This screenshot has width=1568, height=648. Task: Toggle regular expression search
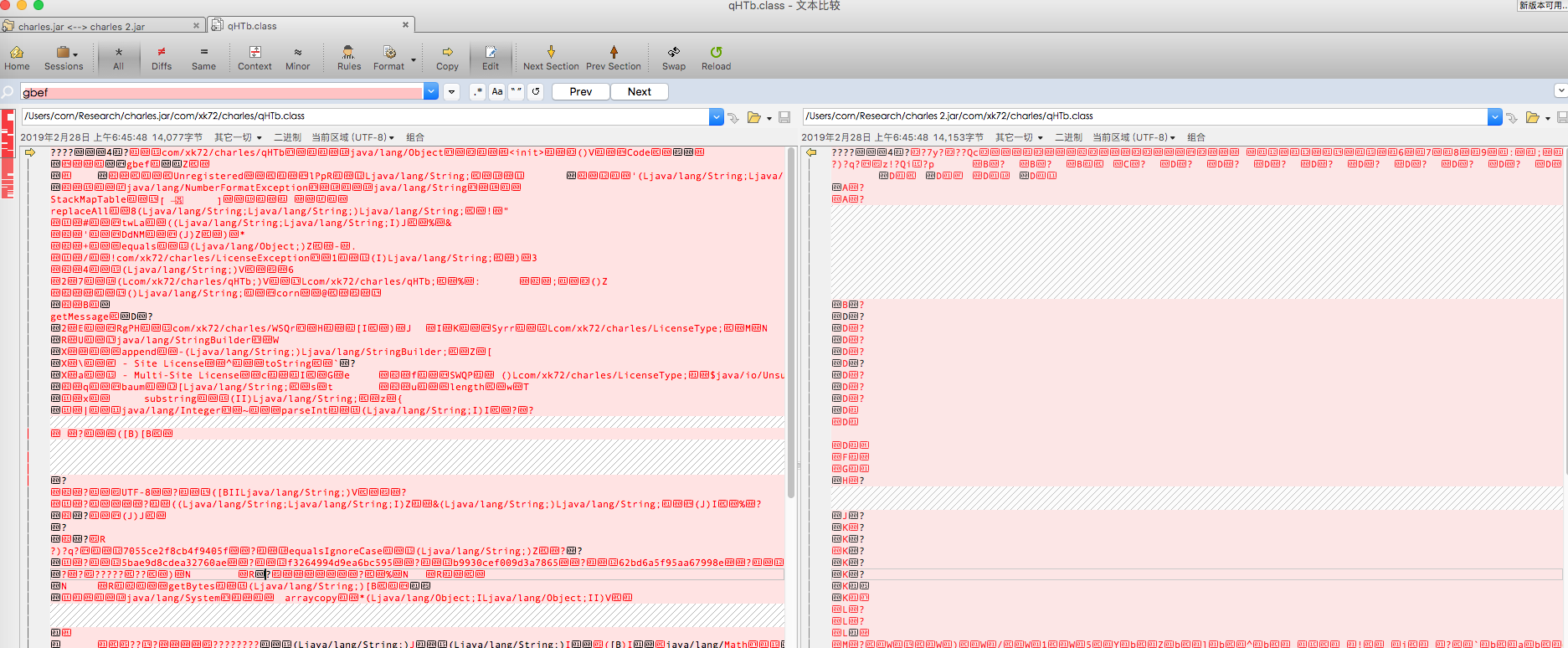click(x=477, y=92)
